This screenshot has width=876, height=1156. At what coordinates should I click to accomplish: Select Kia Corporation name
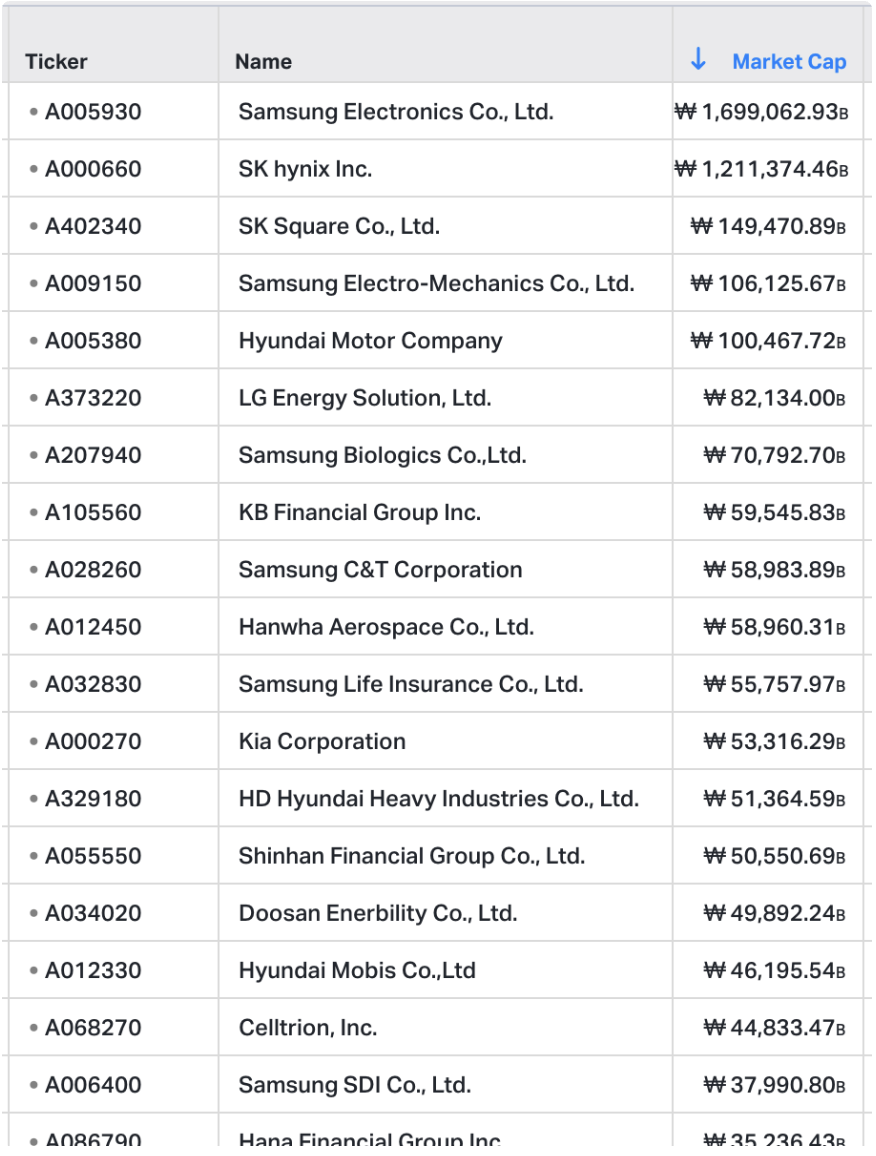(x=322, y=741)
